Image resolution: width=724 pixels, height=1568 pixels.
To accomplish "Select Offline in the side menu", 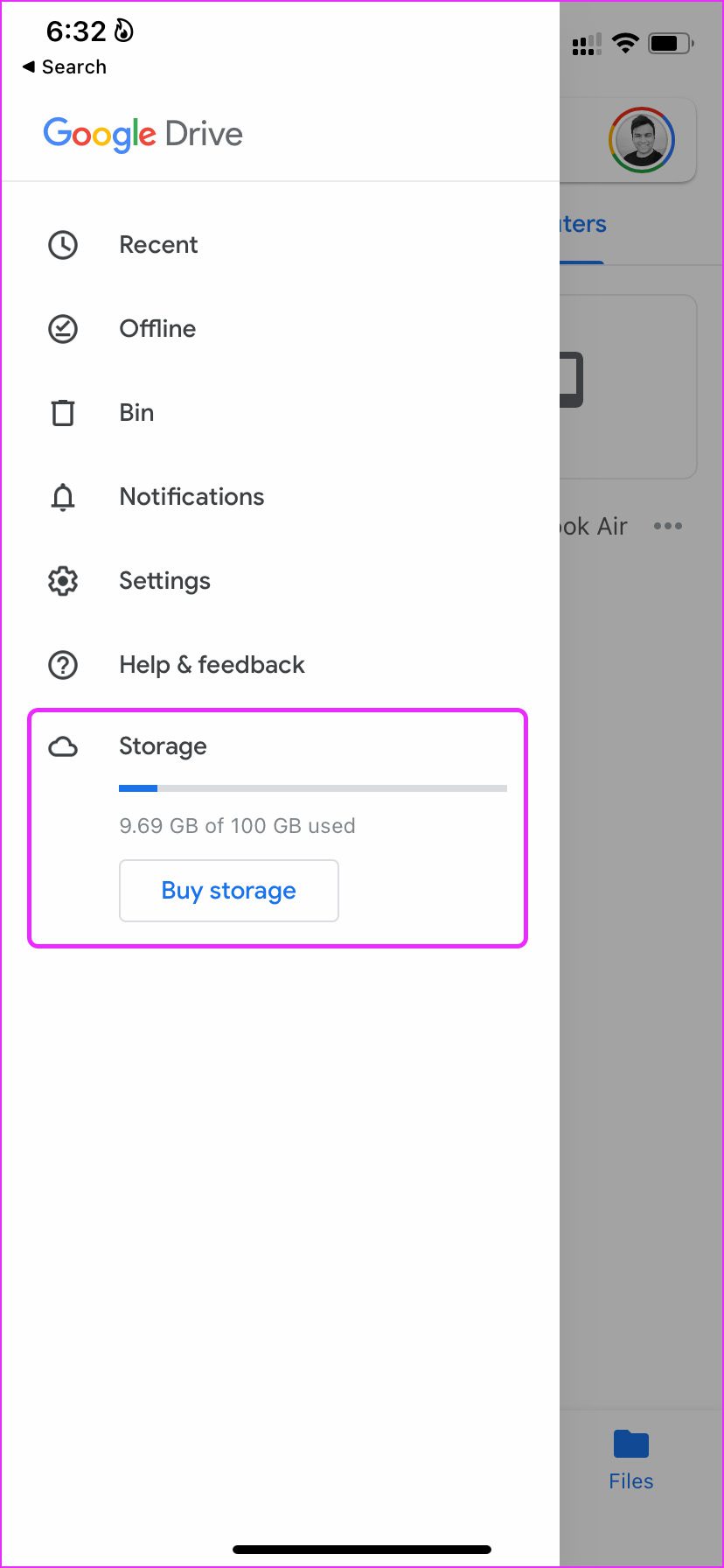I will coord(157,329).
